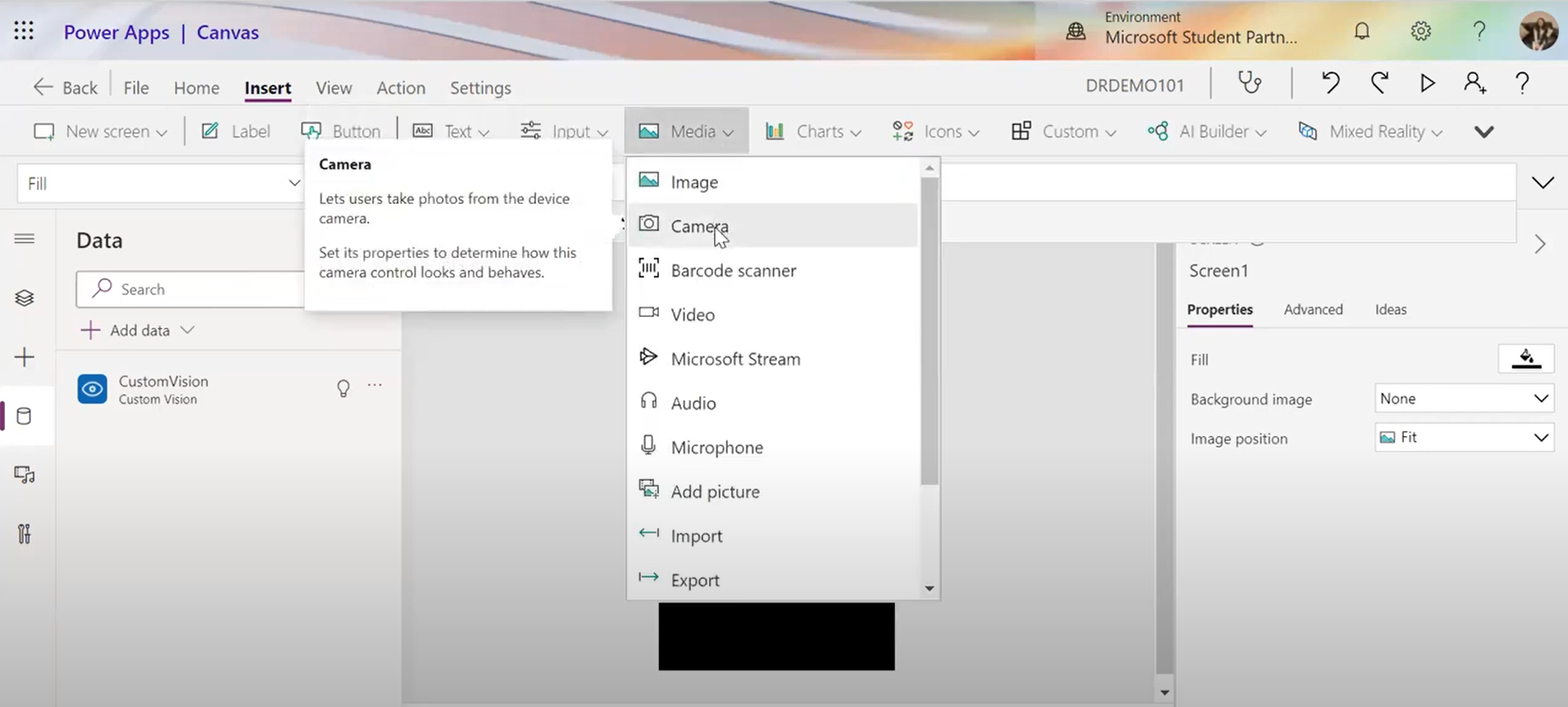The height and width of the screenshot is (707, 1568).
Task: Choose Audio in the Media menu
Action: click(x=772, y=403)
